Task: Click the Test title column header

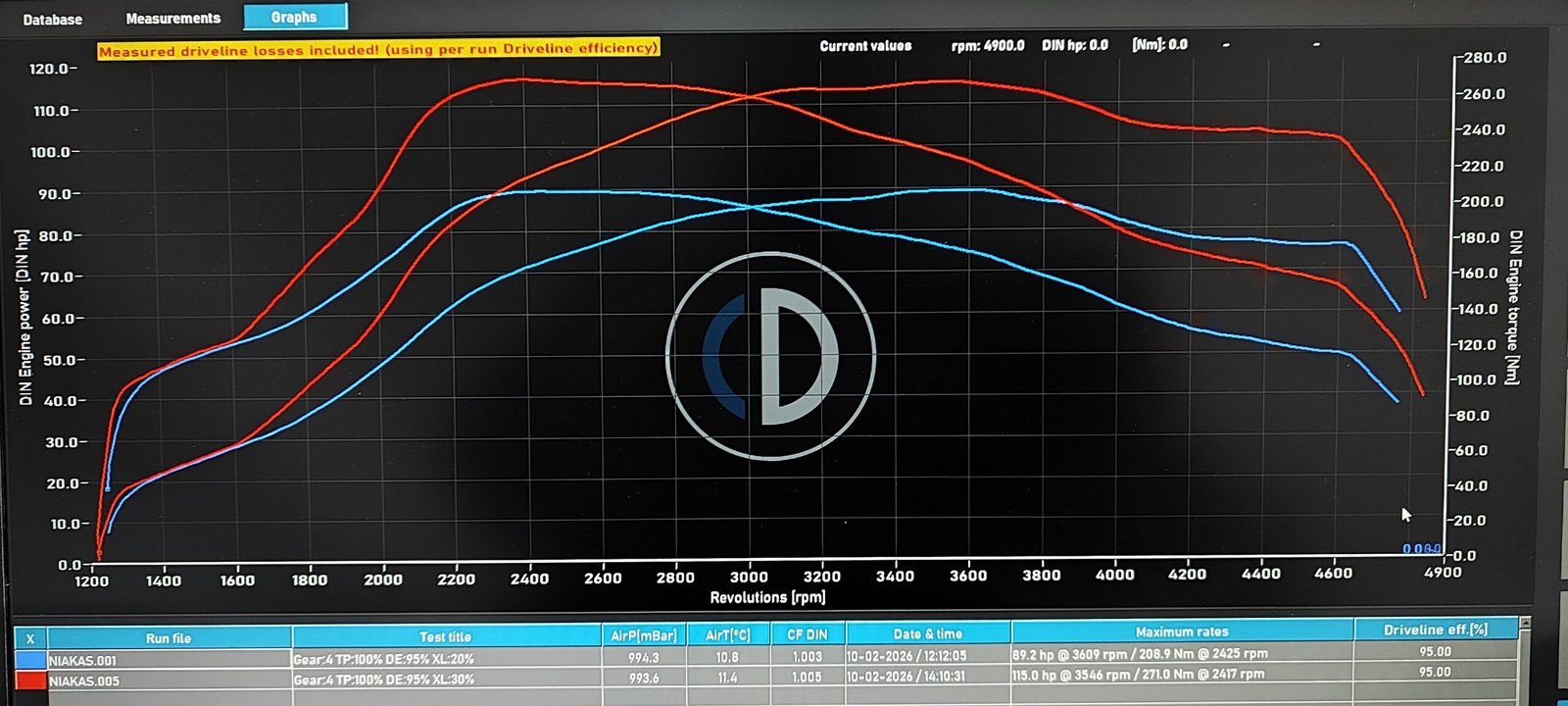Action: 446,636
